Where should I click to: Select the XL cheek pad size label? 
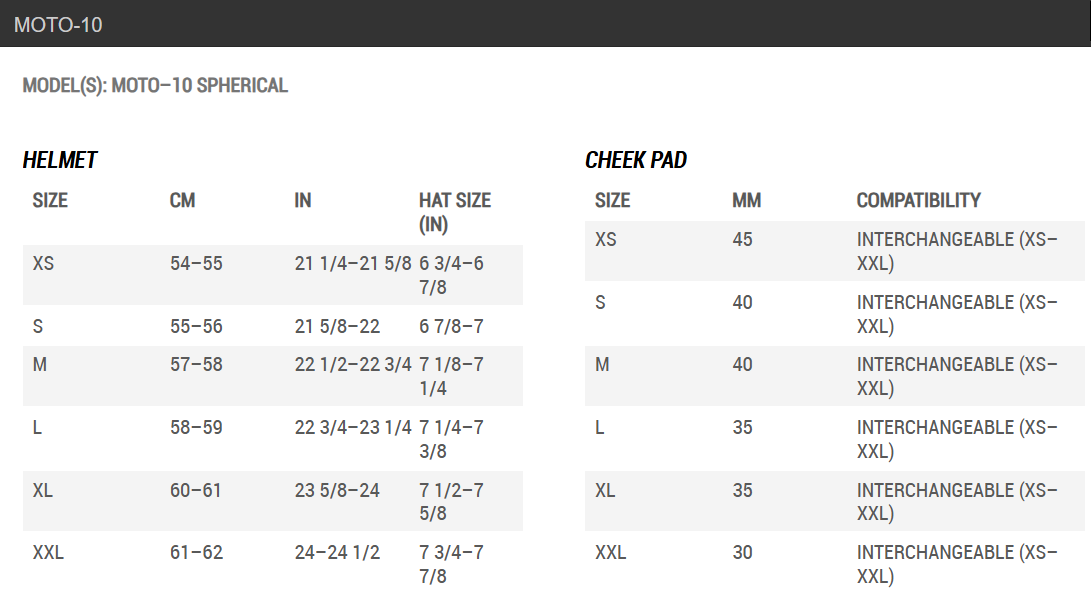click(605, 491)
